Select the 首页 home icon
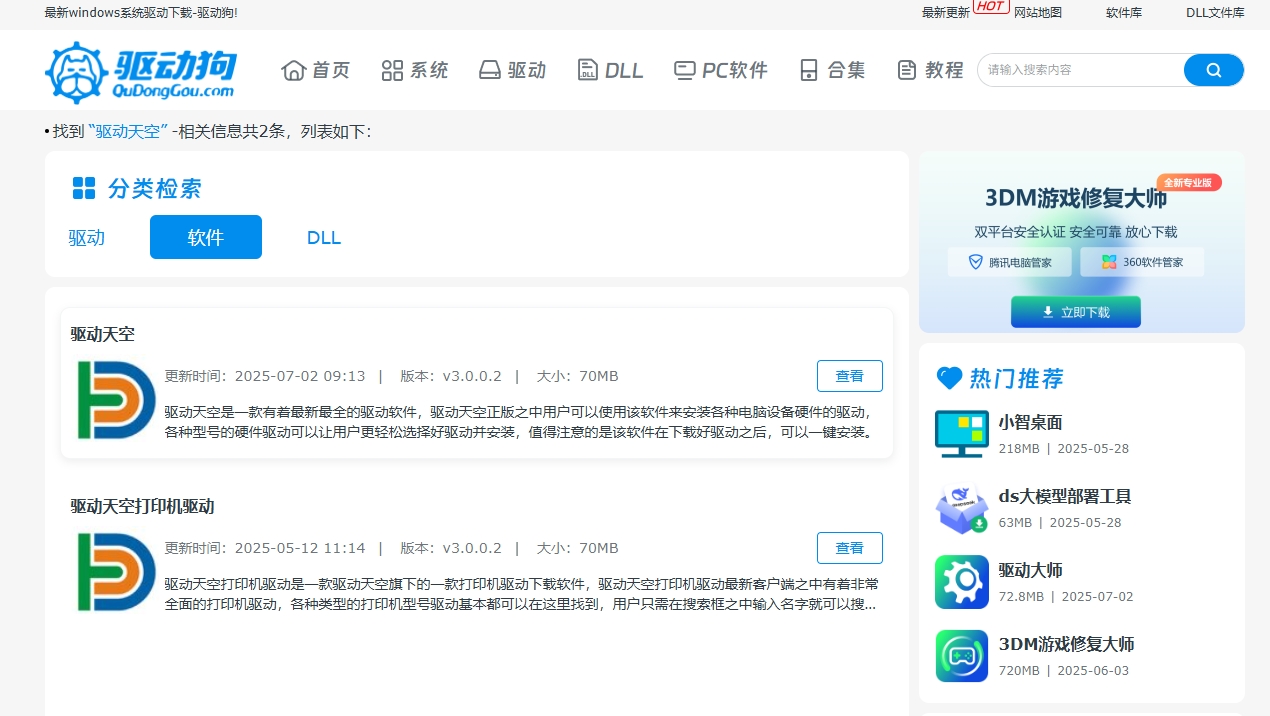This screenshot has height=716, width=1270. click(x=293, y=70)
